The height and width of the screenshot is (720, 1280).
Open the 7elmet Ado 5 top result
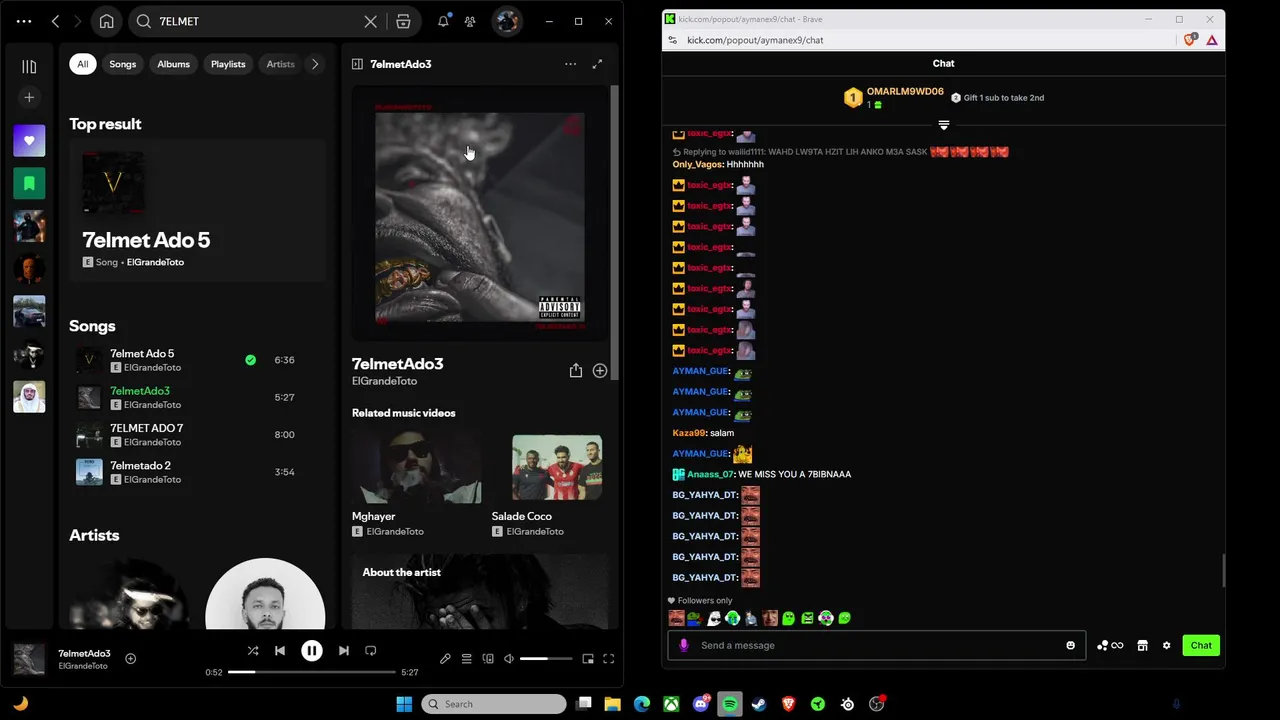[x=197, y=210]
